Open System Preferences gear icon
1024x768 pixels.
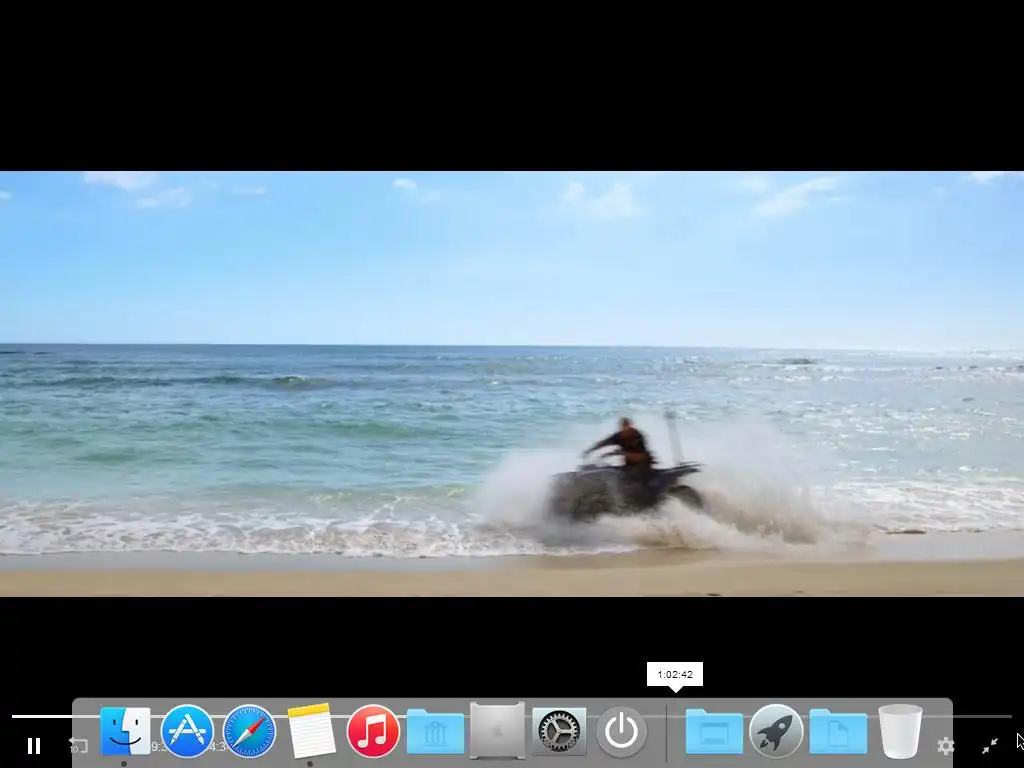(559, 731)
